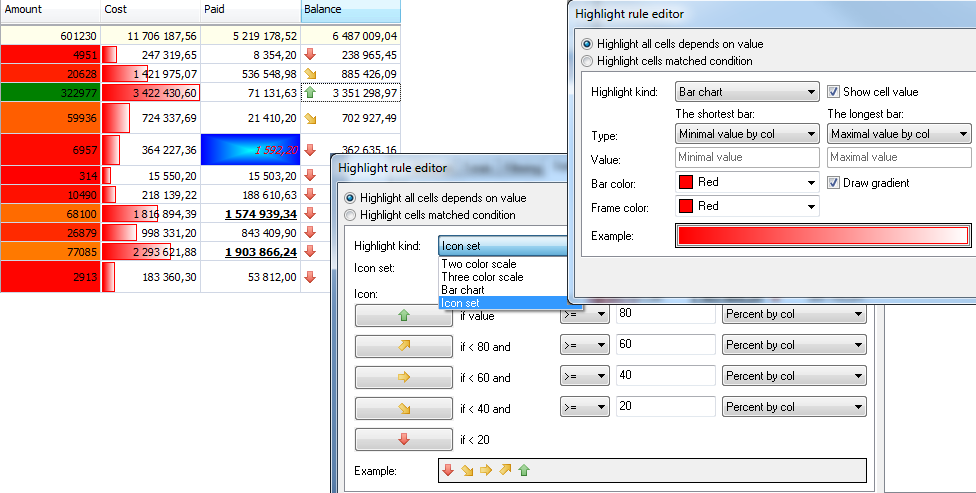Click the Amount column header
The height and width of the screenshot is (493, 976).
pyautogui.click(x=50, y=9)
